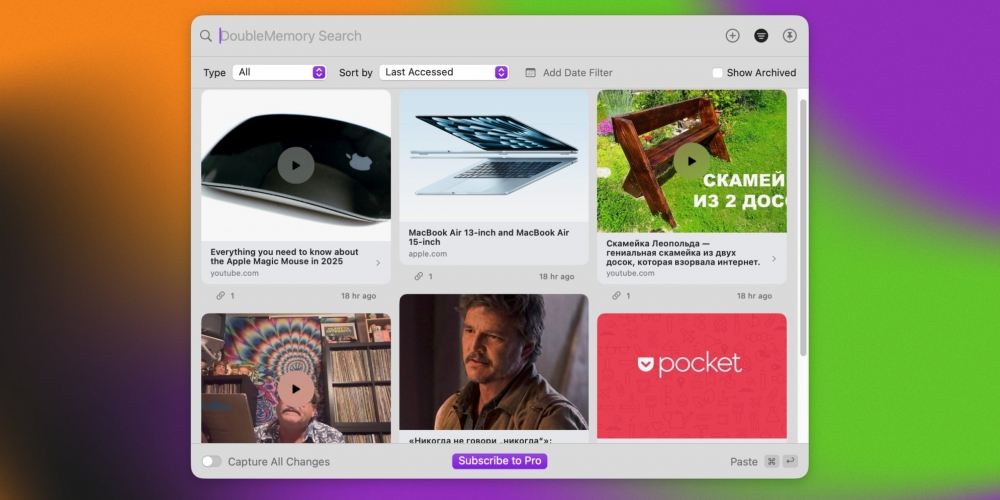The width and height of the screenshot is (1000, 500).
Task: Expand chevron on the Скамейка Леопольда card
Action: [774, 258]
